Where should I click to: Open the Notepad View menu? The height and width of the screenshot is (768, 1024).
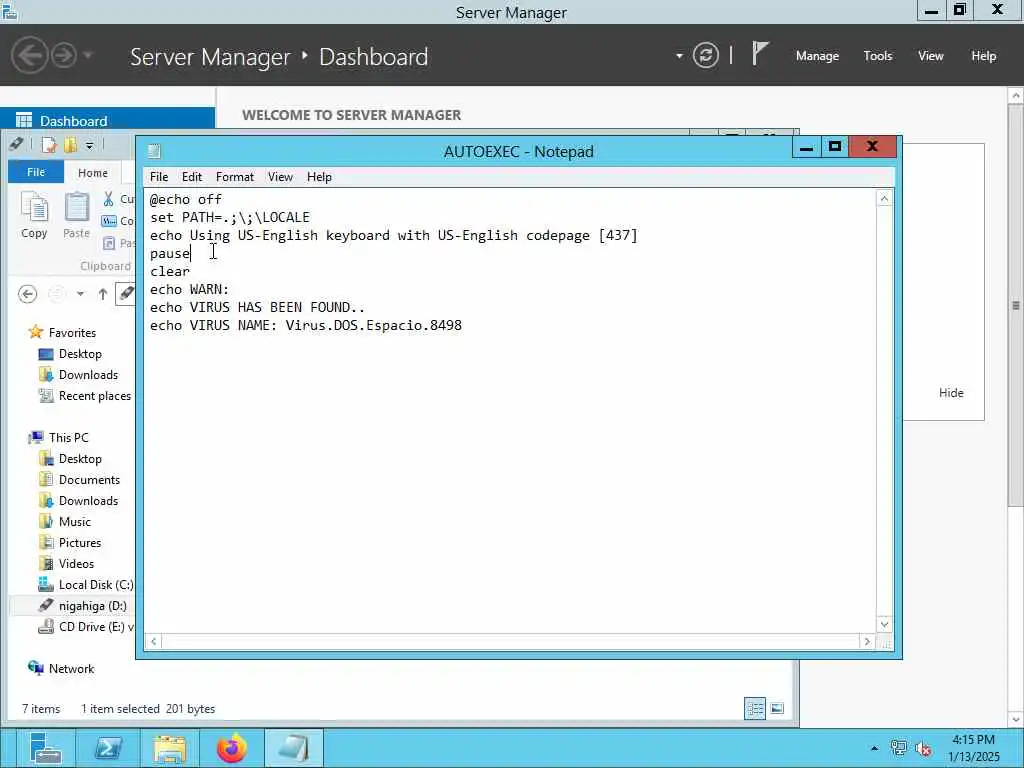280,177
